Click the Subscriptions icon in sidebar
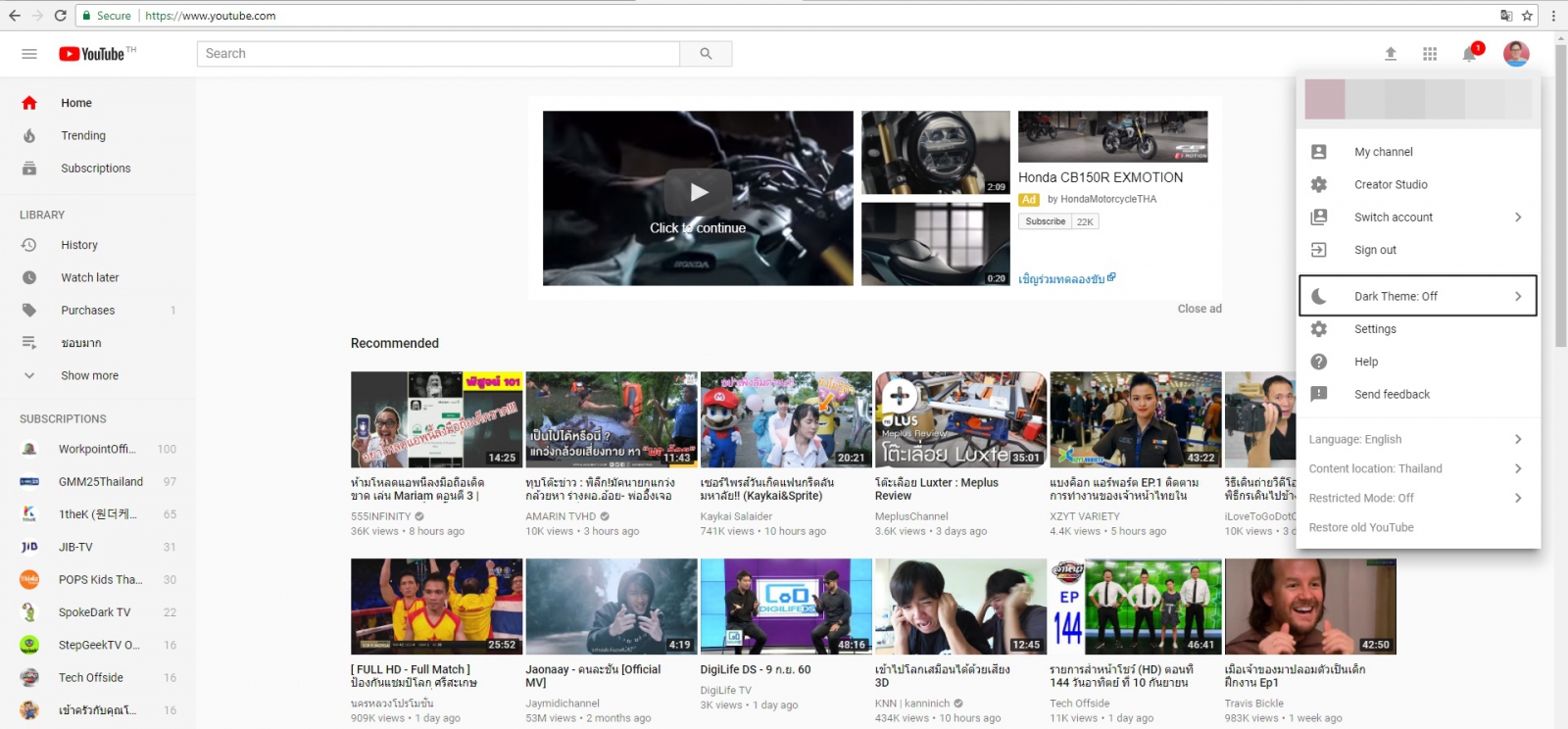1568x729 pixels. (29, 169)
